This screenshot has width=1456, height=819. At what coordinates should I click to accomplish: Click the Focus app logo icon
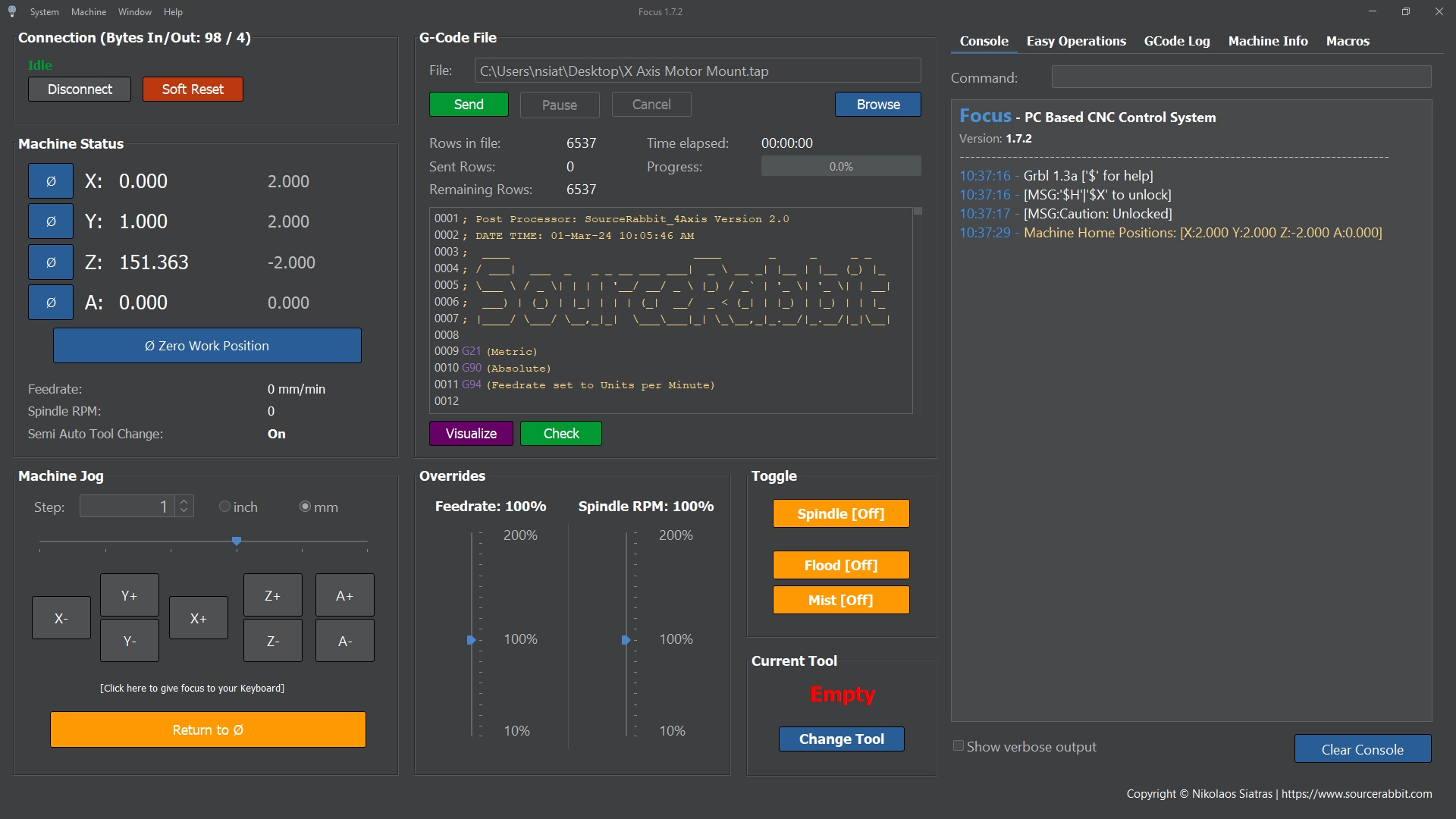(x=12, y=11)
